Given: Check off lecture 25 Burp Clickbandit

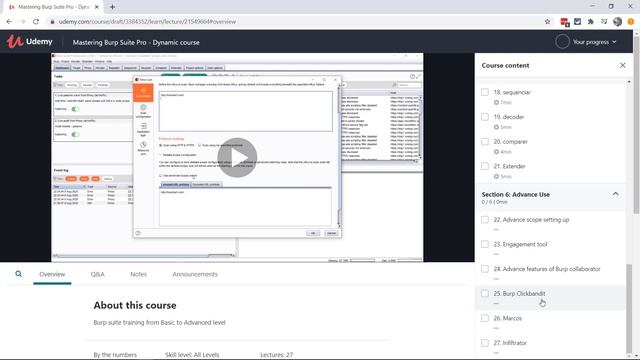Looking at the screenshot, I should click(484, 293).
